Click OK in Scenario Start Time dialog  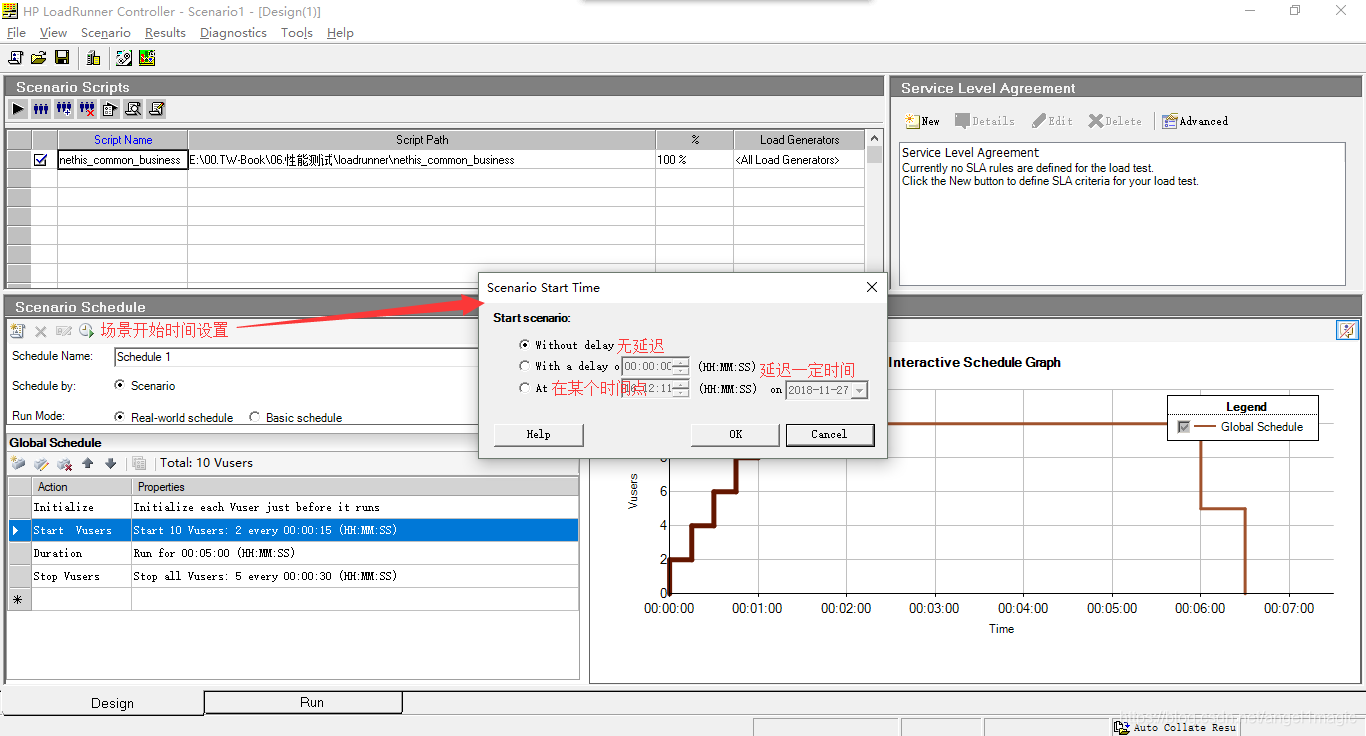[735, 434]
